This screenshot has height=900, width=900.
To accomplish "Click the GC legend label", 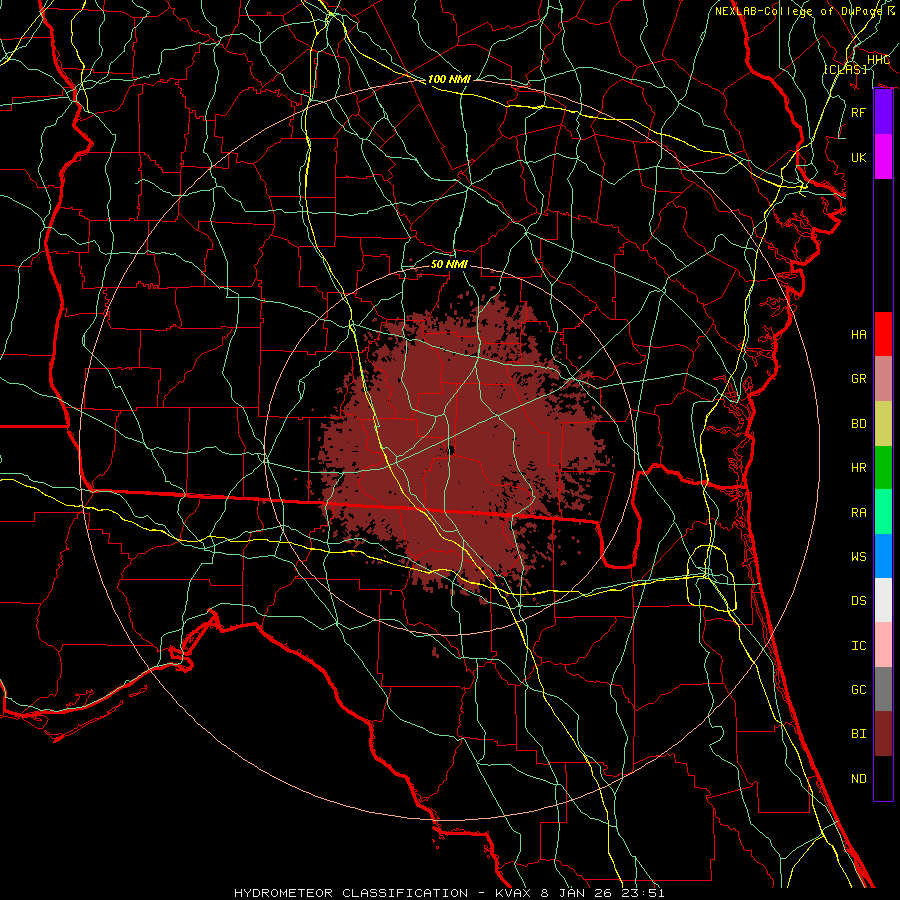I will pyautogui.click(x=859, y=690).
